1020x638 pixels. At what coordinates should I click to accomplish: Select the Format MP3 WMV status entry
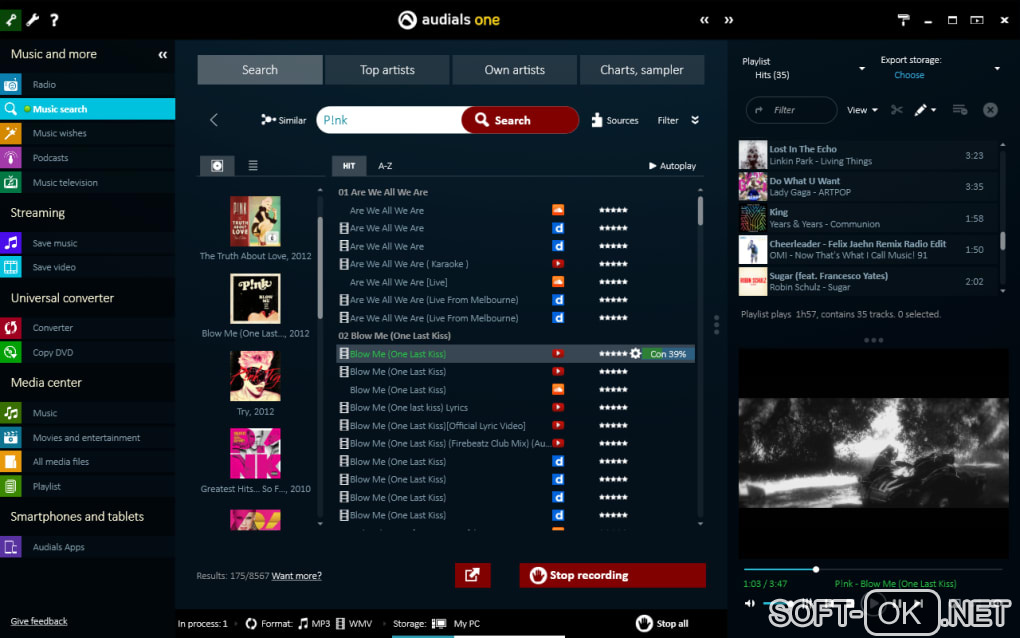click(x=310, y=624)
